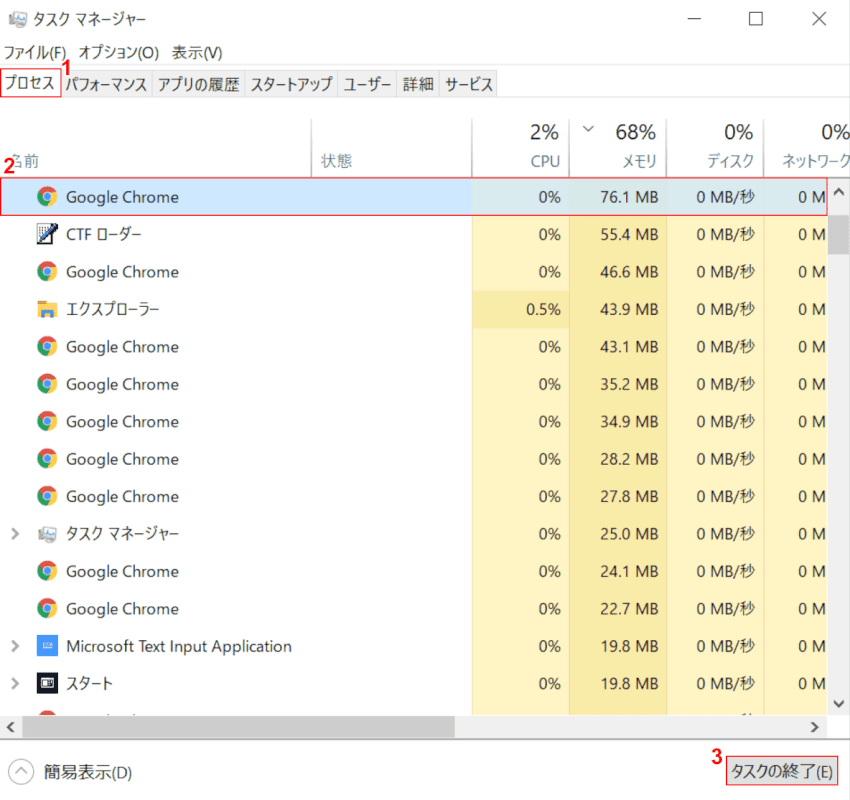
Task: Click Chrome icon of the 28.2 MB process
Action: click(x=47, y=459)
